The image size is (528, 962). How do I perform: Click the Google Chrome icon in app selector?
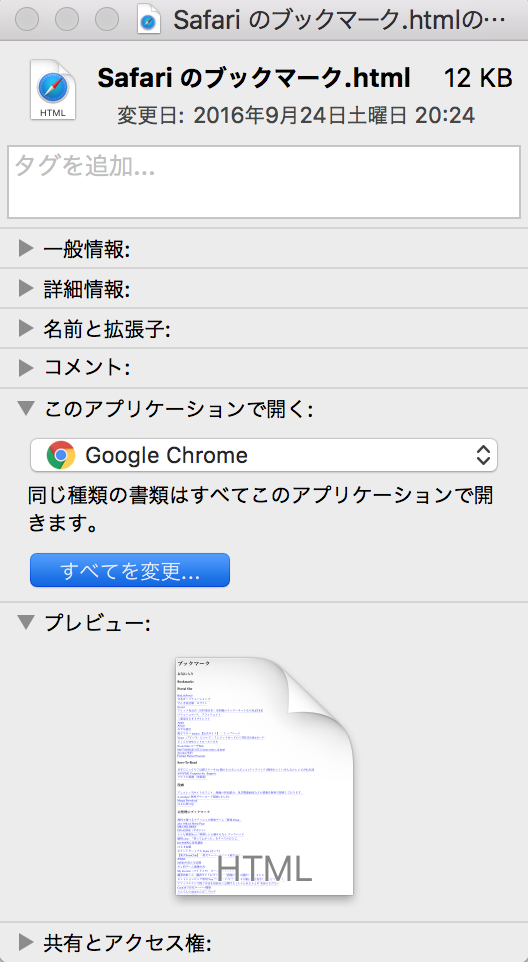point(61,455)
